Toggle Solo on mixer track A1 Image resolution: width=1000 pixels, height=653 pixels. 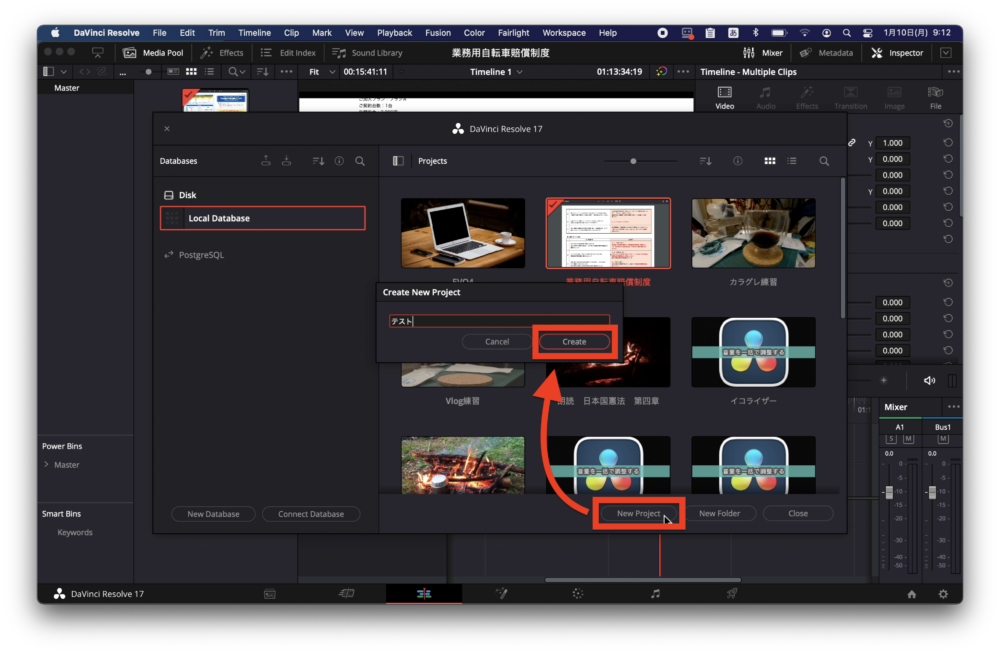pos(892,439)
